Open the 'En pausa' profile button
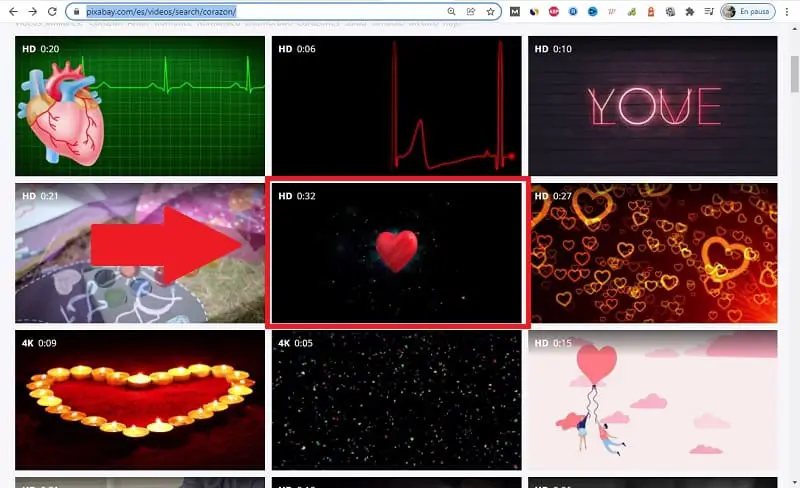Viewport: 800px width, 488px height. click(x=747, y=11)
